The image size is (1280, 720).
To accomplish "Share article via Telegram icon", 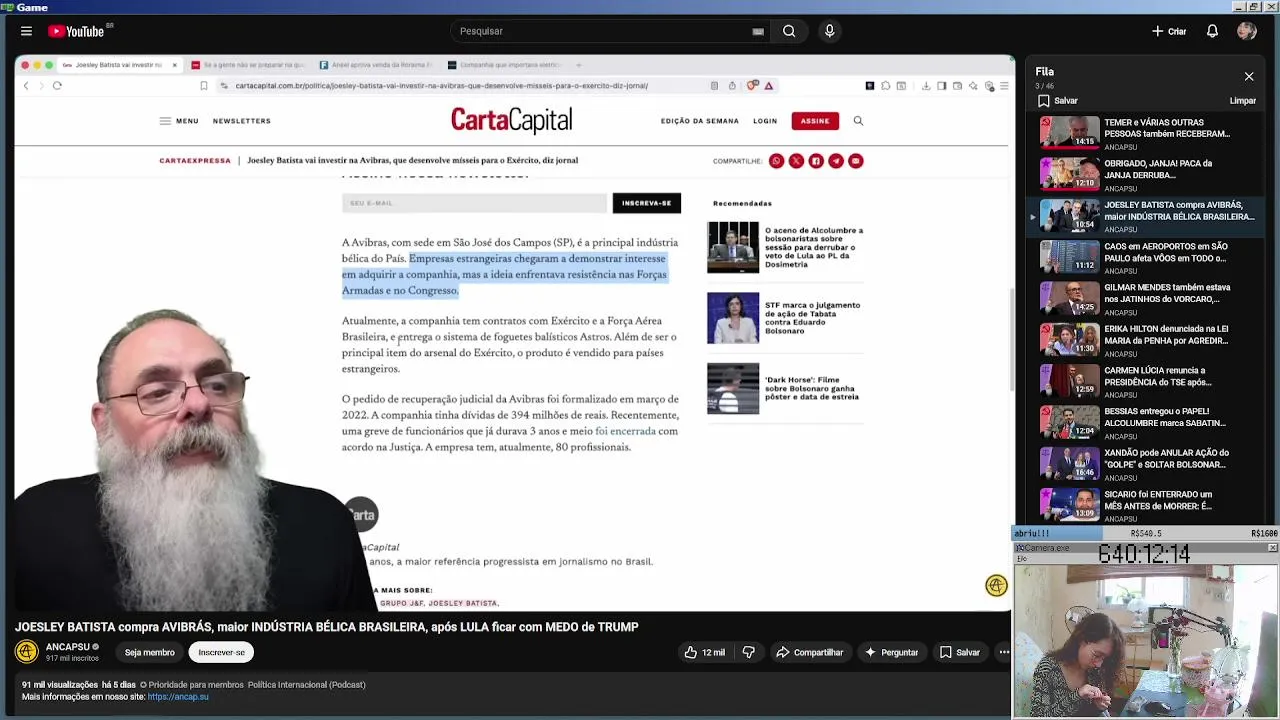I will point(836,161).
